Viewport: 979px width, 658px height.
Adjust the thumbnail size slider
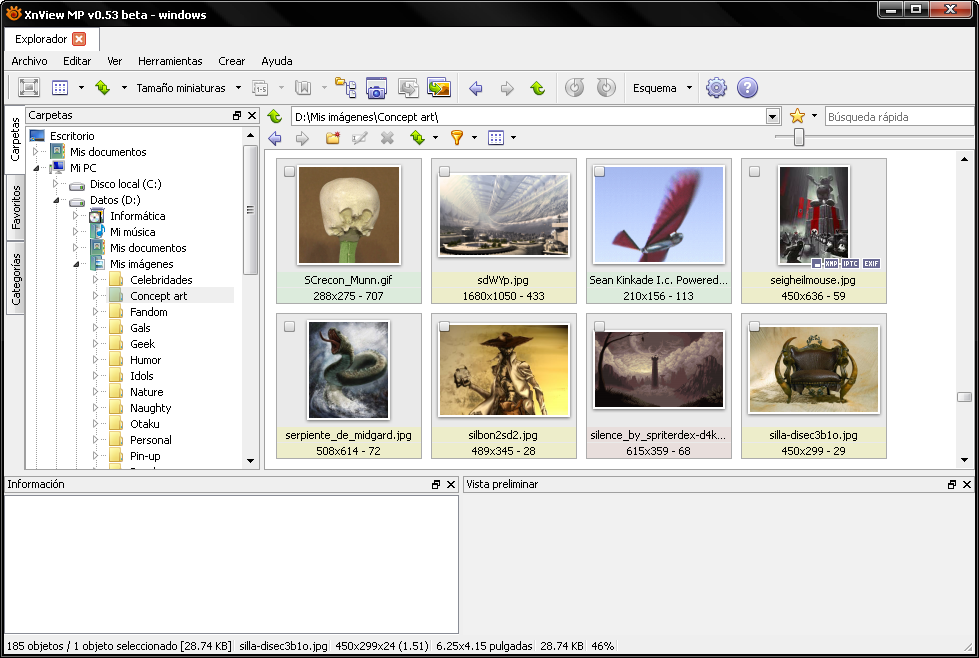(799, 137)
